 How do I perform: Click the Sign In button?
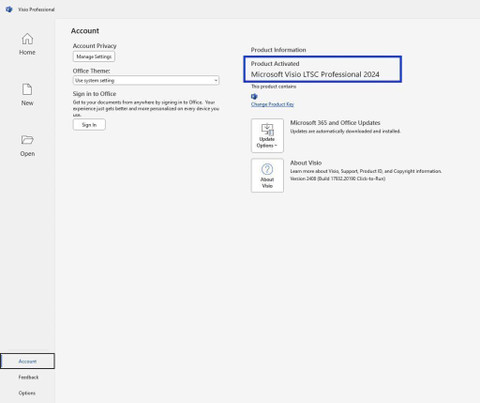89,125
